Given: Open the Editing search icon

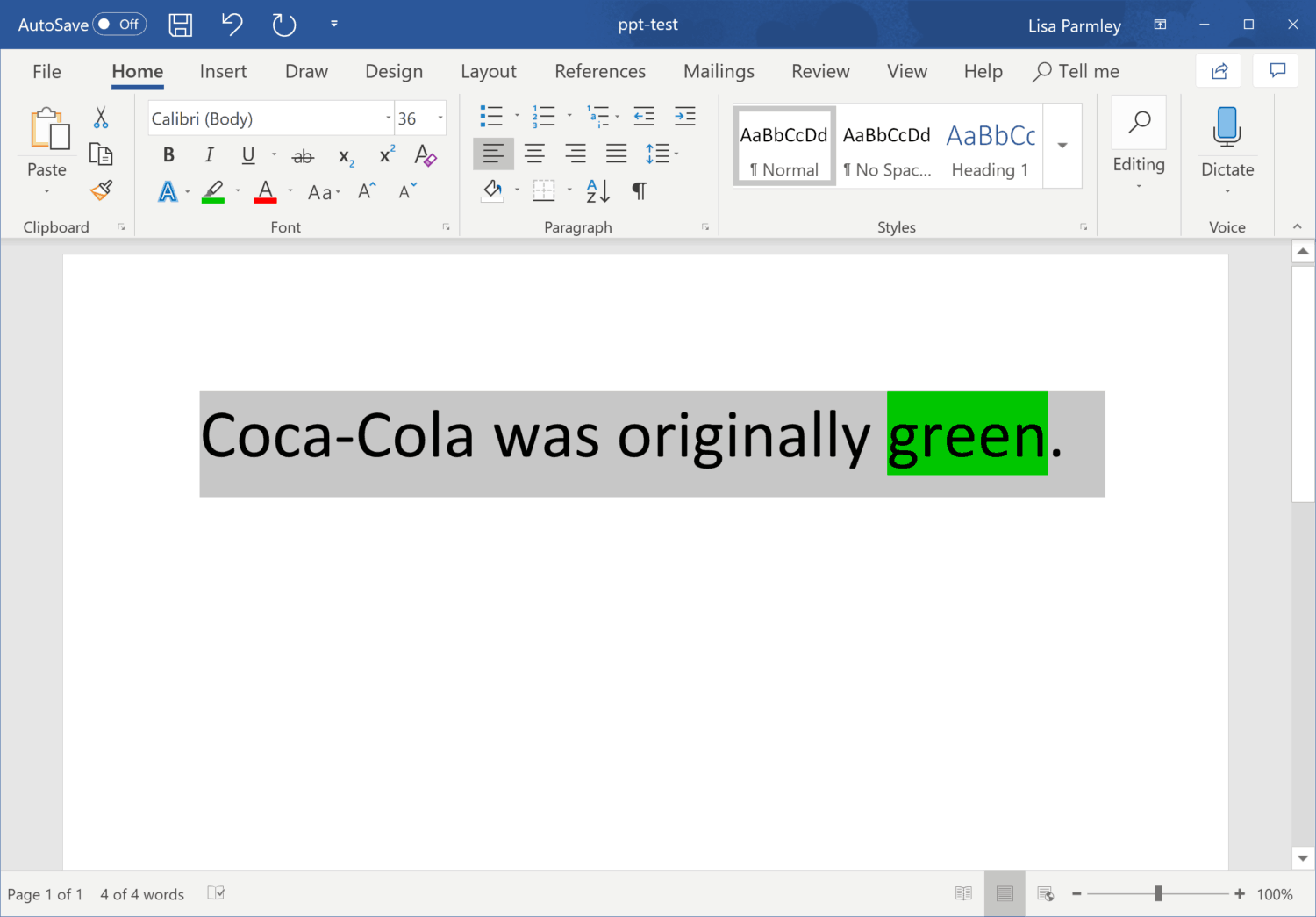Looking at the screenshot, I should (1139, 122).
